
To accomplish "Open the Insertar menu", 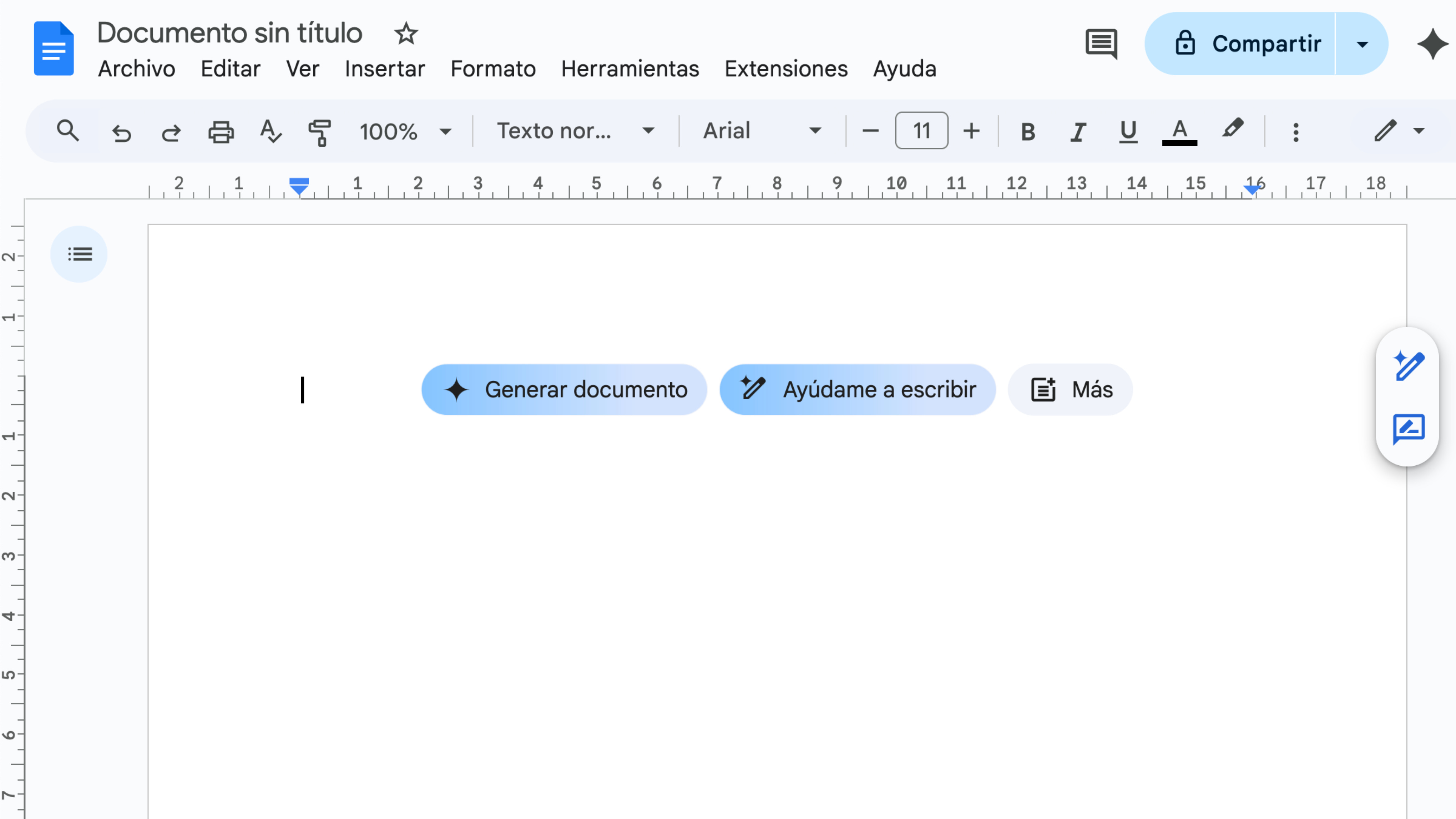I will click(x=384, y=69).
